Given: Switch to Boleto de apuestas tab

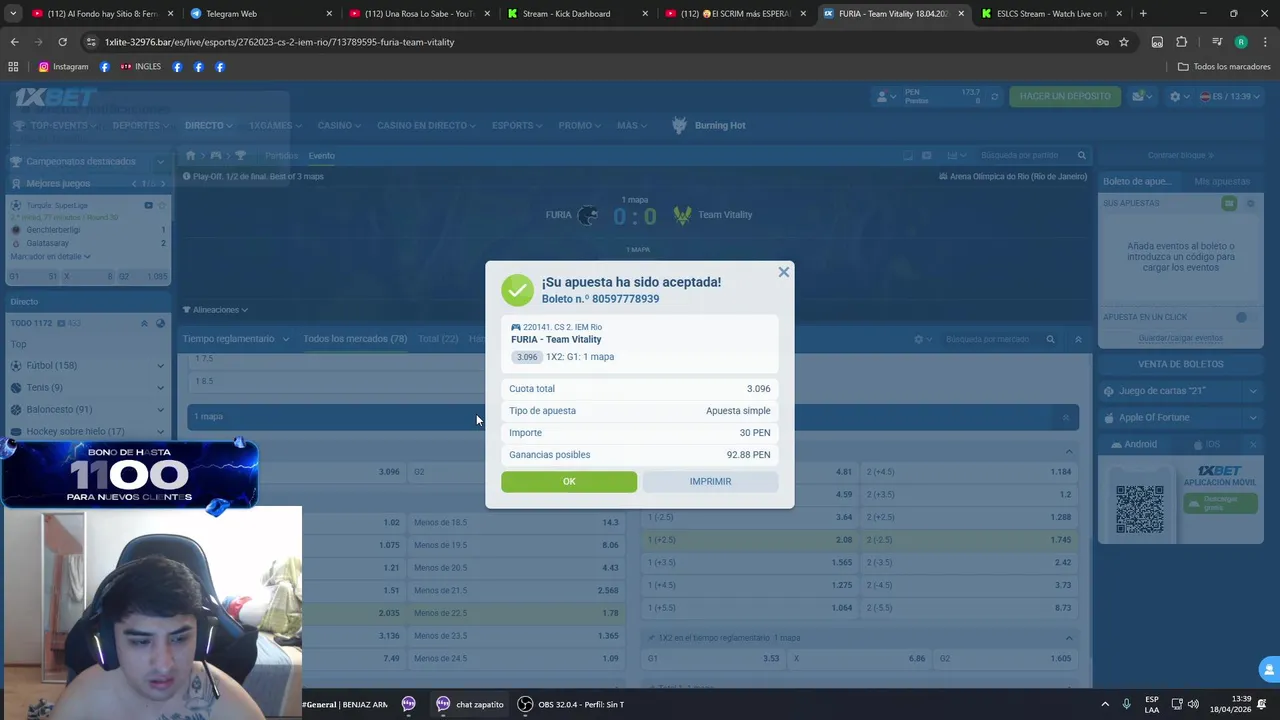Looking at the screenshot, I should coord(1137,181).
